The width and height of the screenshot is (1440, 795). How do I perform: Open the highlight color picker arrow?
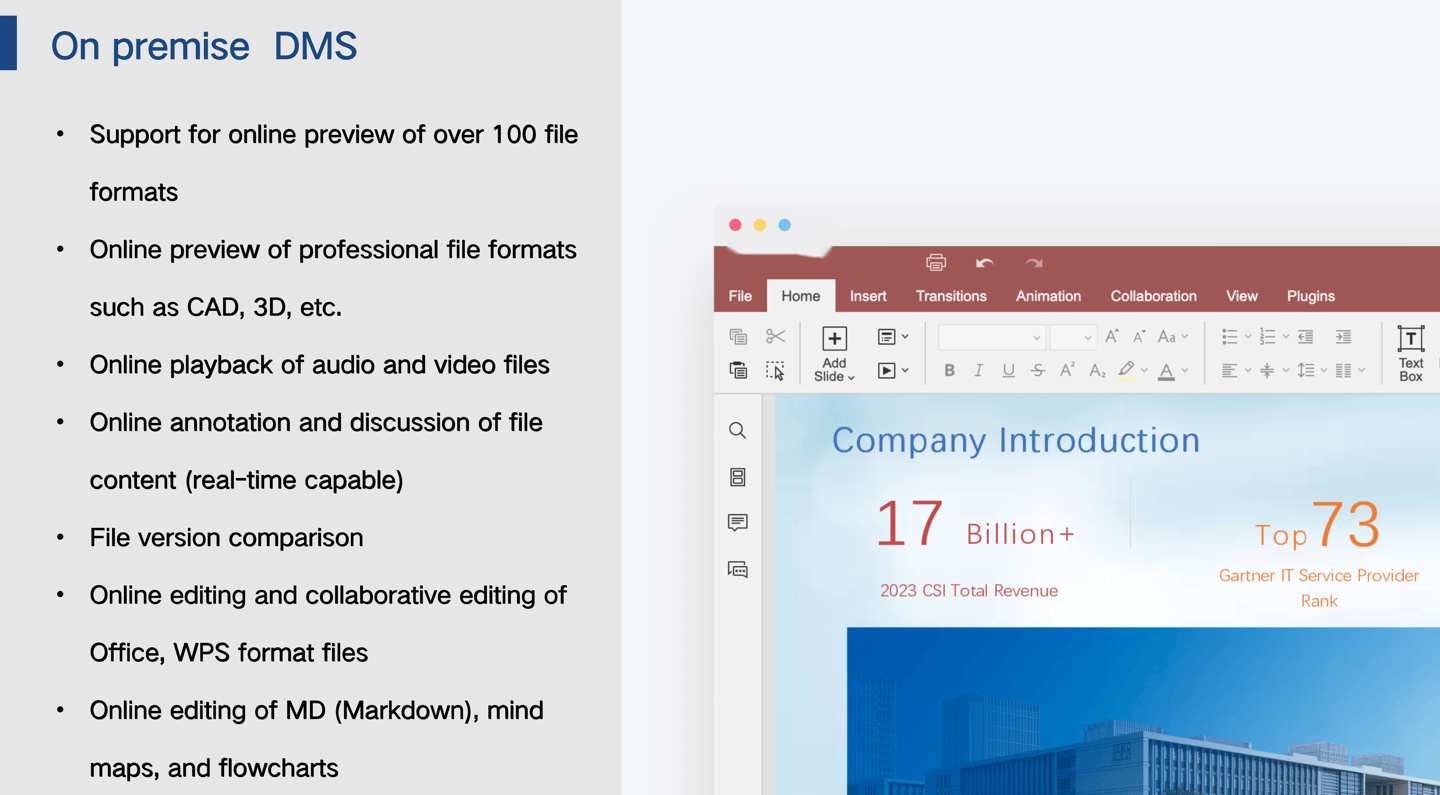click(x=1145, y=371)
